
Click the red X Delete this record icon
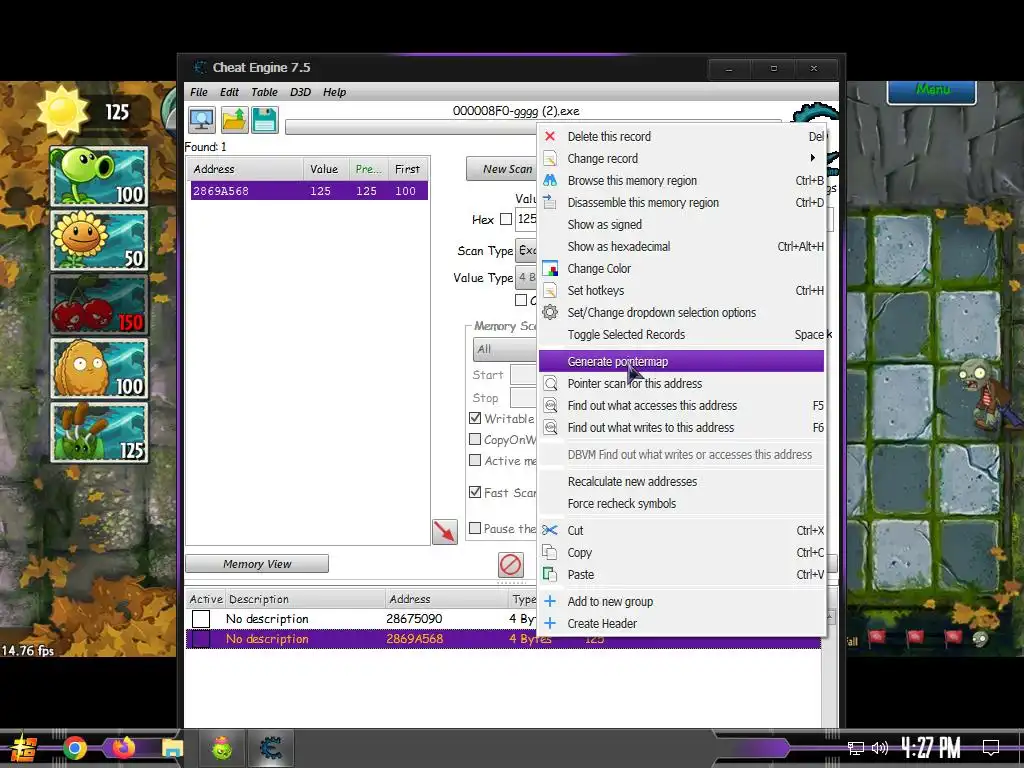(550, 136)
